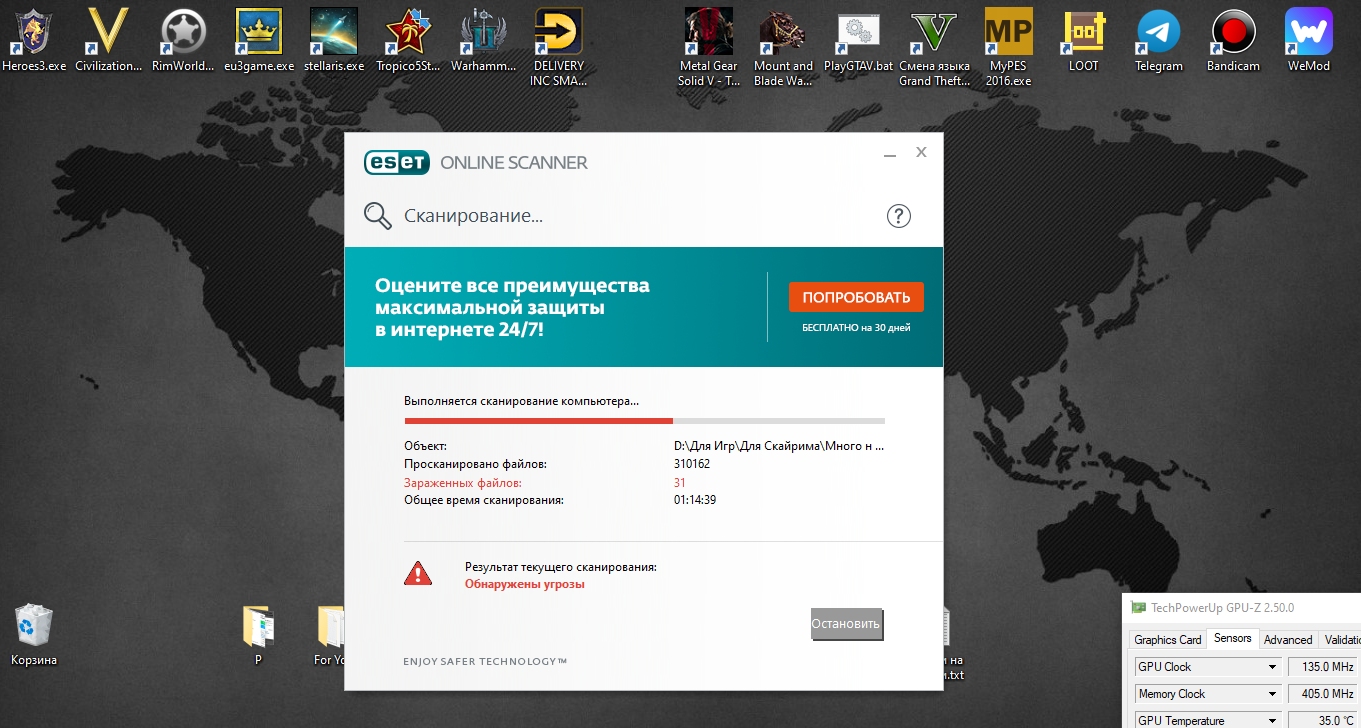Open the WeMod shortcut

pos(1308,33)
